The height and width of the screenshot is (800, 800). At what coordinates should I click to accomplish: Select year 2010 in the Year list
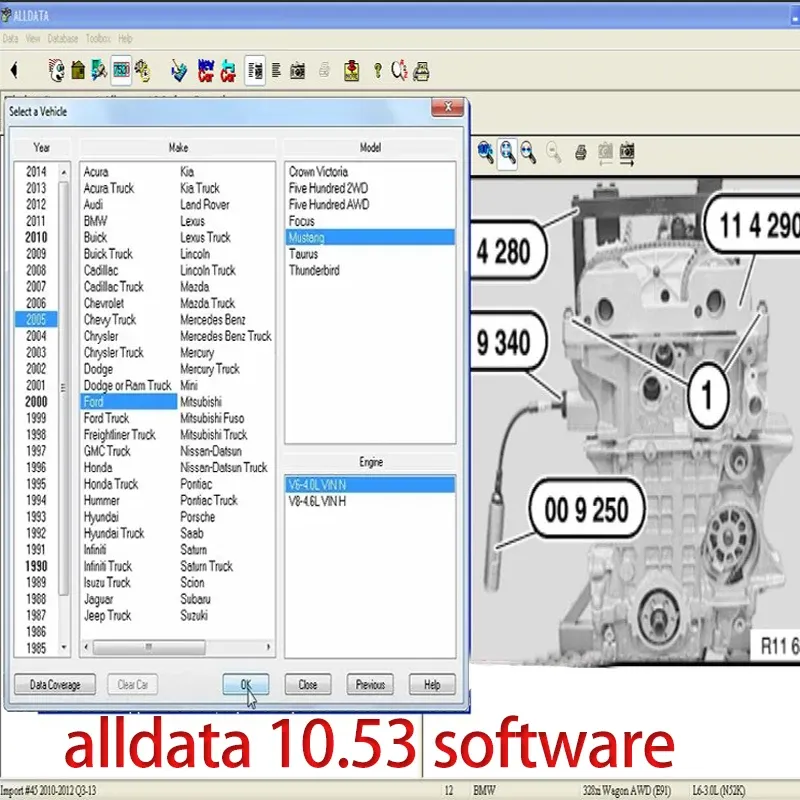coord(36,237)
